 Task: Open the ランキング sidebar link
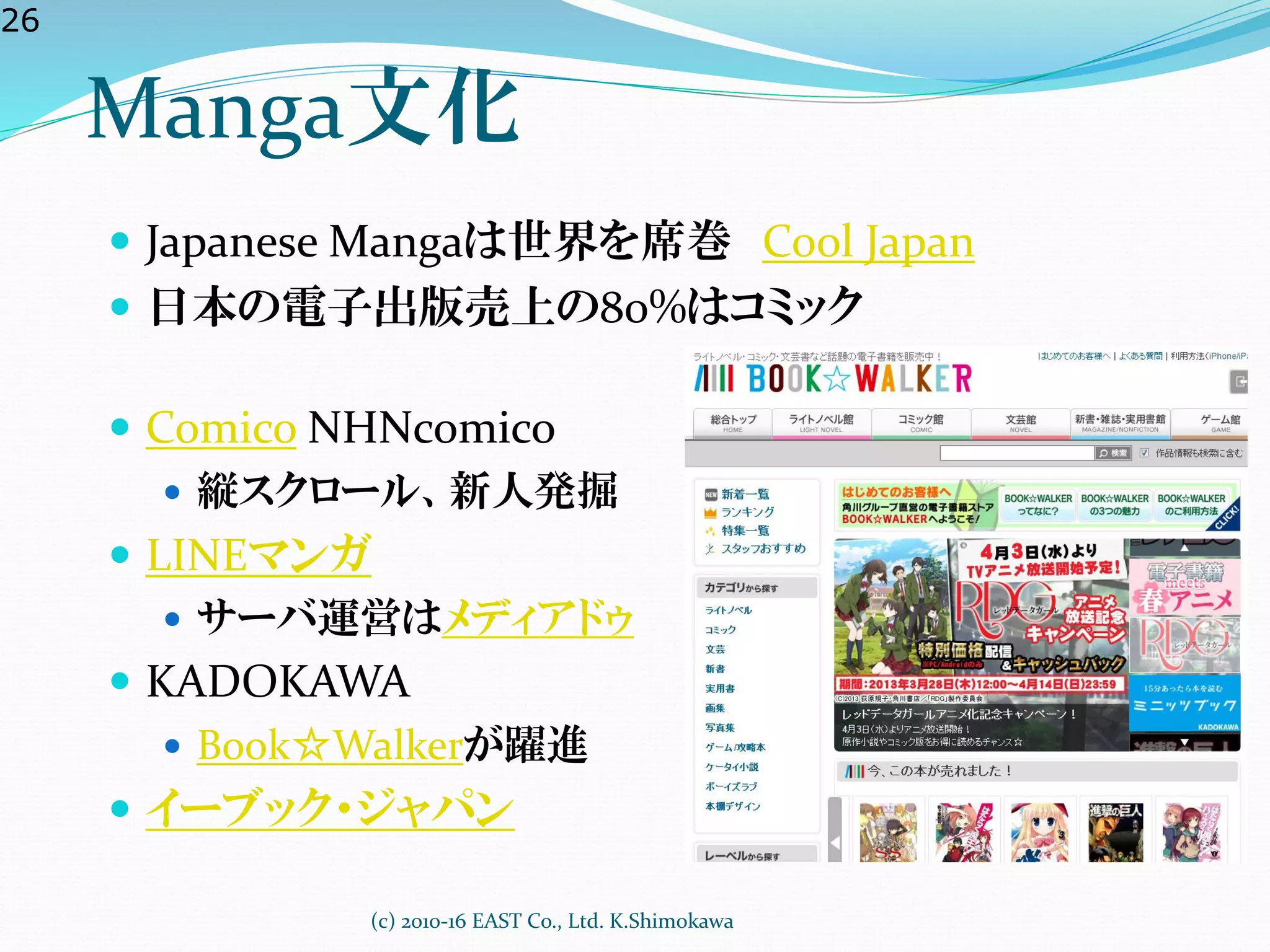pyautogui.click(x=748, y=512)
